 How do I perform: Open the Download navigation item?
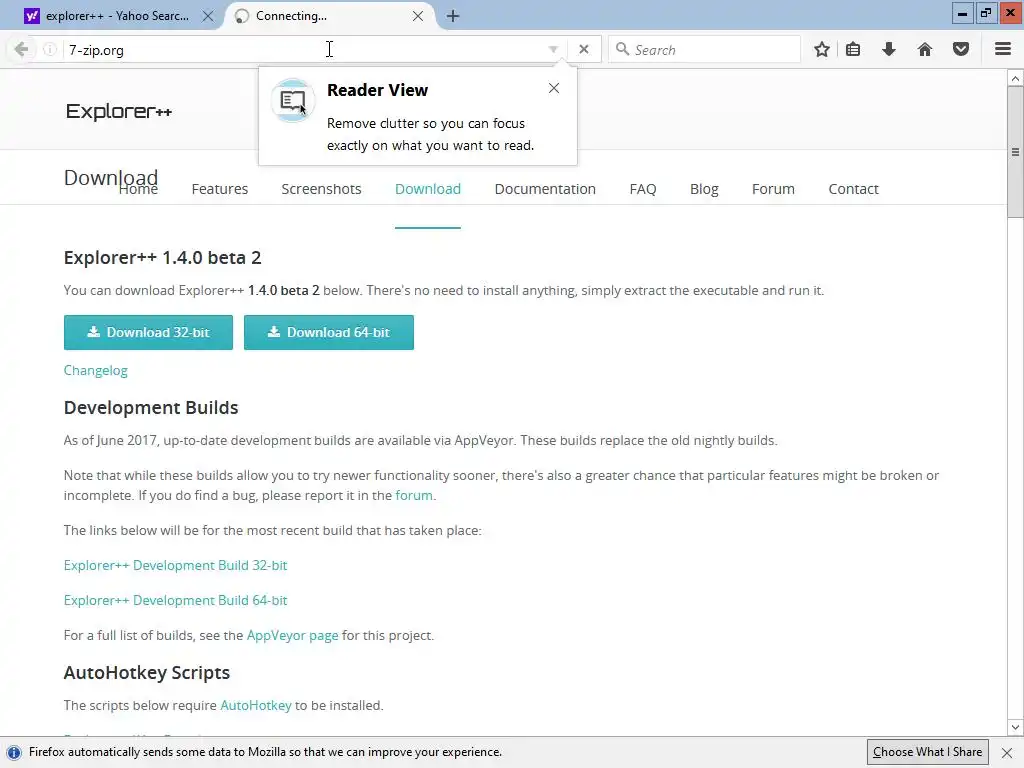(428, 189)
